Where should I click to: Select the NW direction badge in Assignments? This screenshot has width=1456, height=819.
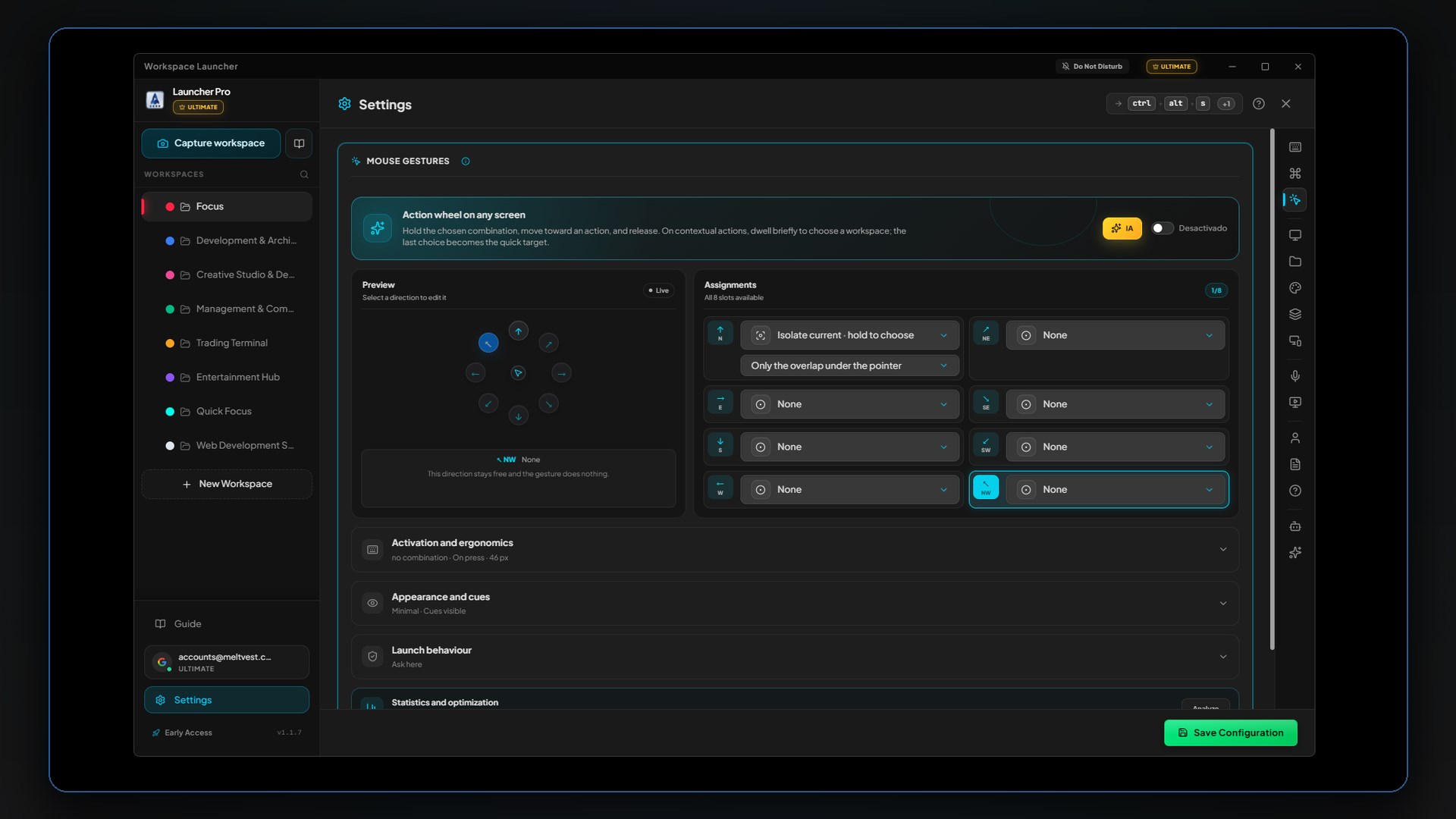coord(986,488)
